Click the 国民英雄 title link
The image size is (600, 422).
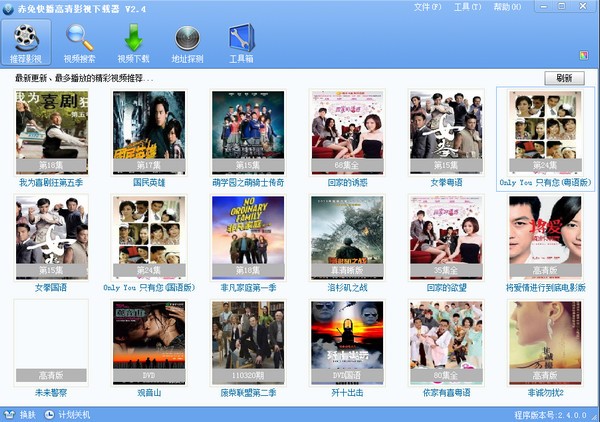149,182
